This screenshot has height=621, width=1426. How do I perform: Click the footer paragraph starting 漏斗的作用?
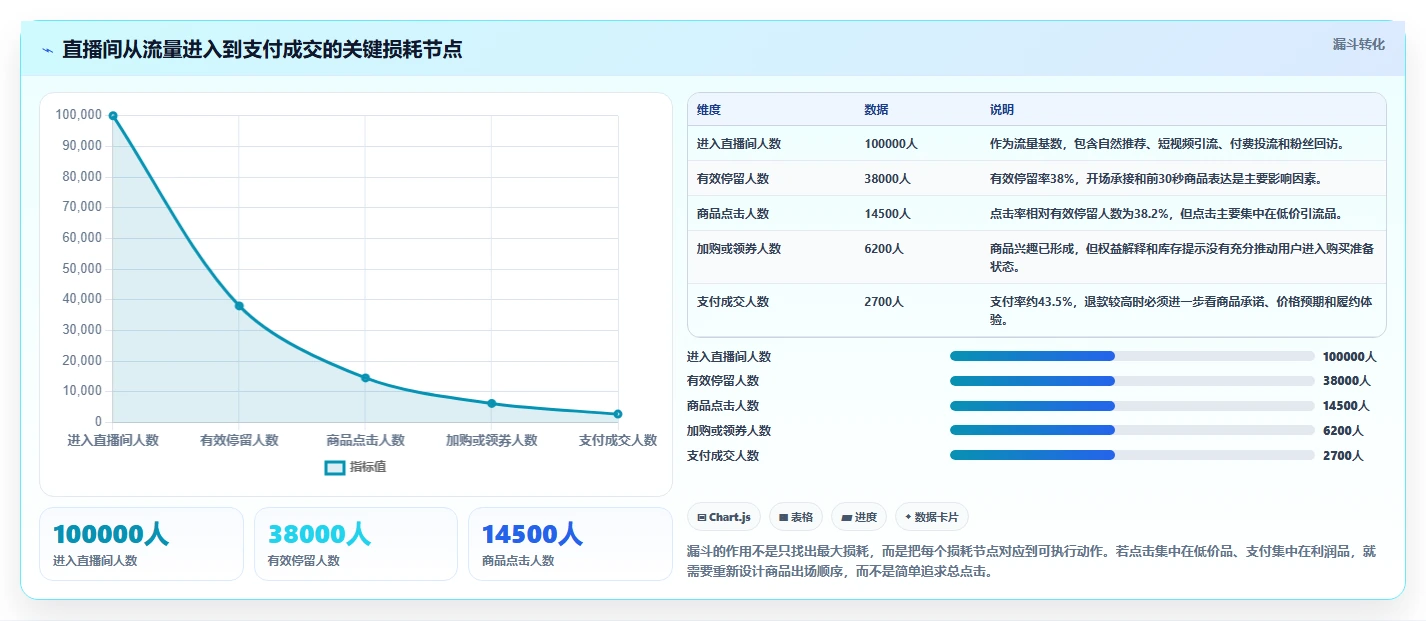[x=1032, y=562]
